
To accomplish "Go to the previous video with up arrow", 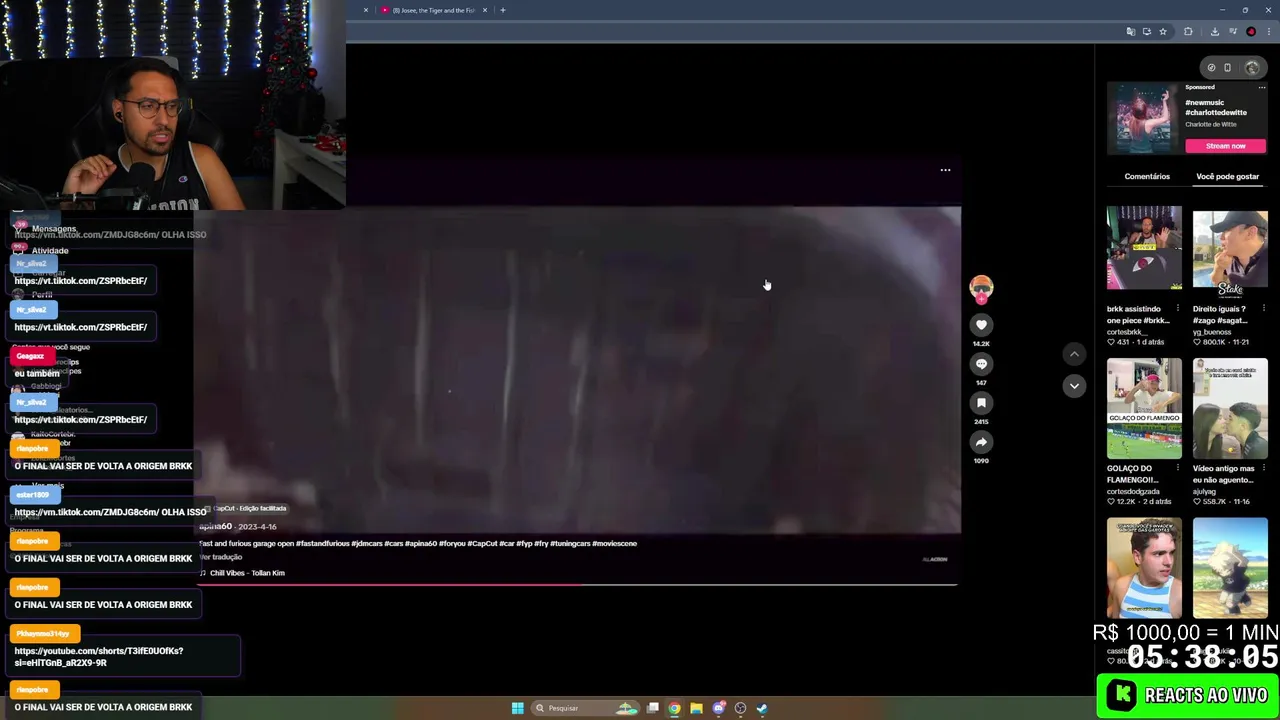I will [1074, 354].
